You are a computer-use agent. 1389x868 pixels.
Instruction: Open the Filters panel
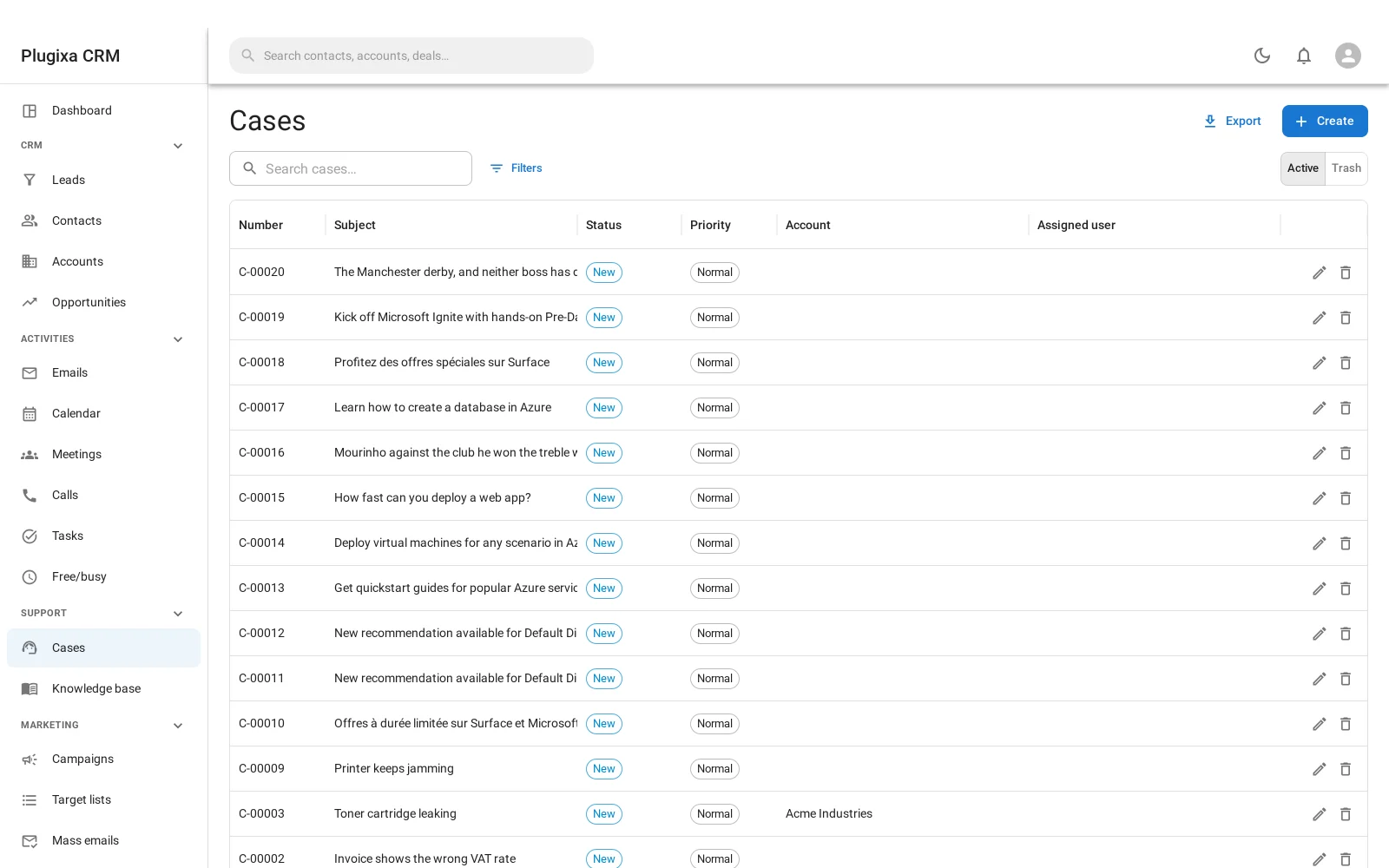point(516,168)
